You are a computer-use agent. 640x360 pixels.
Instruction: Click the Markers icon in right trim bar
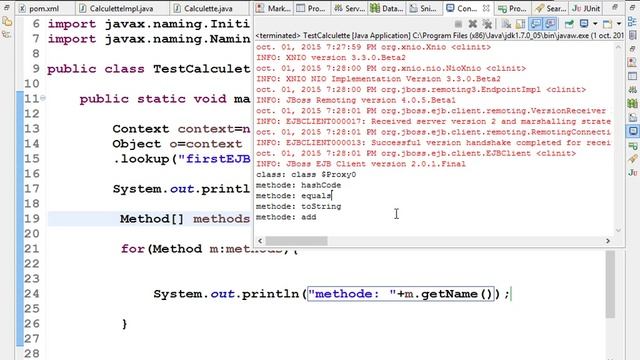coord(633,62)
